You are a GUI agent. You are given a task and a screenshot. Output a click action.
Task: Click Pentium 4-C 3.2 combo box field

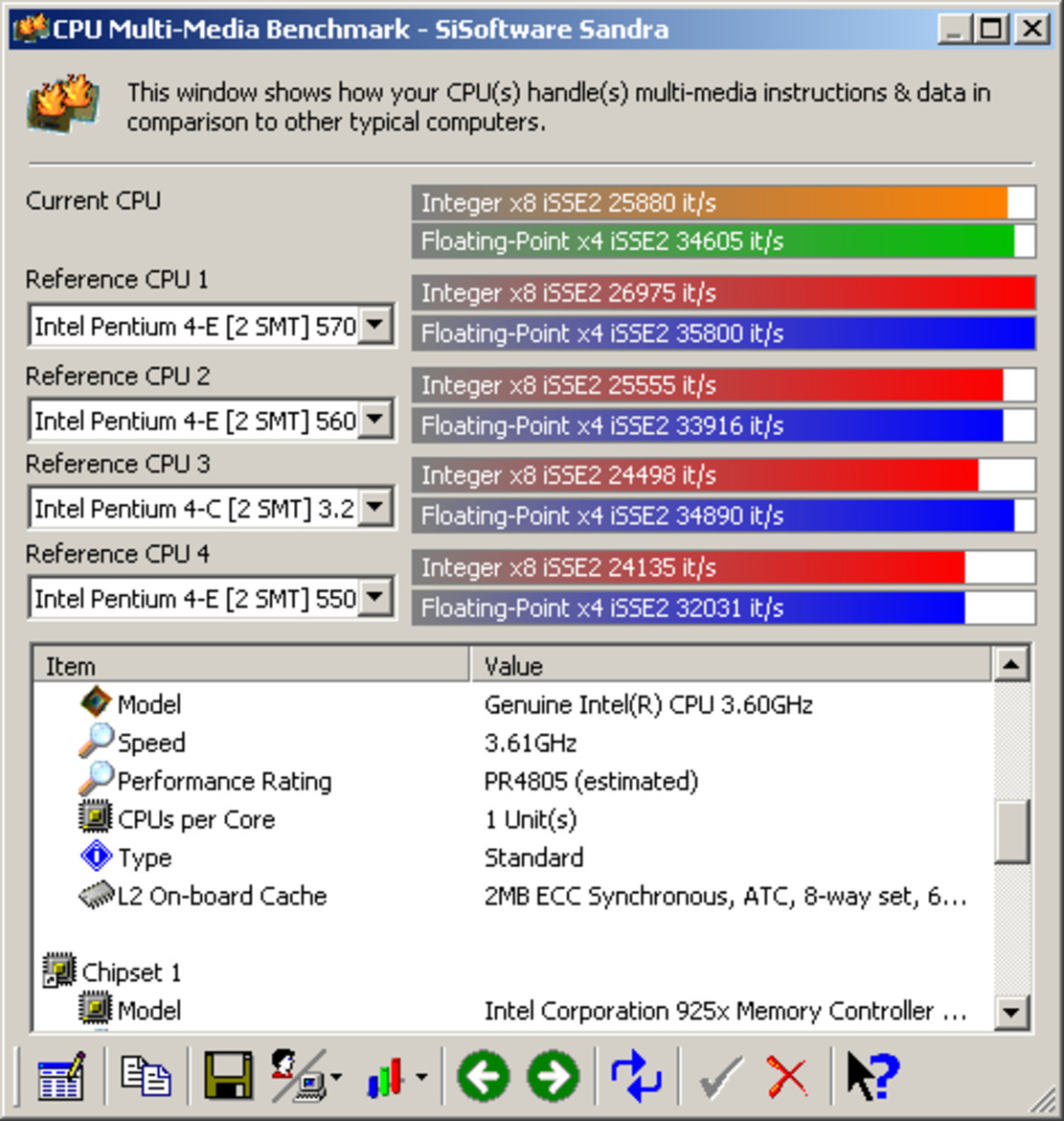click(211, 509)
